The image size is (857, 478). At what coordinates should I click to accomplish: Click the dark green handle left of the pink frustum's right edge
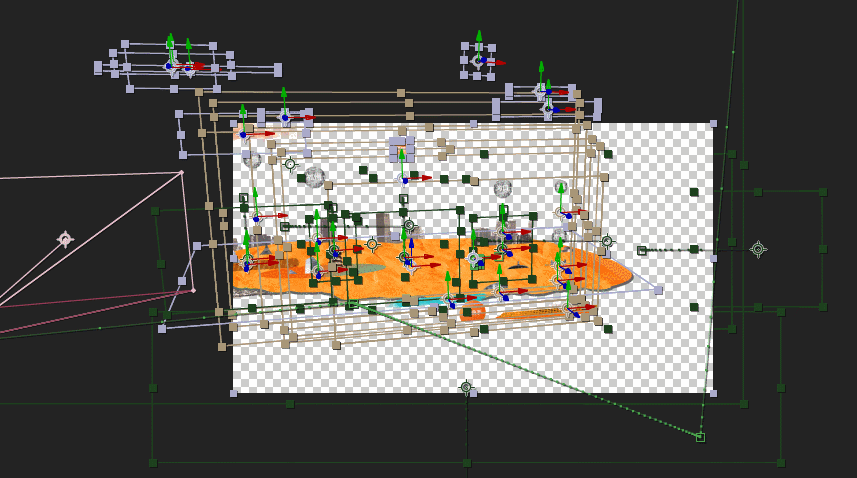(155, 211)
